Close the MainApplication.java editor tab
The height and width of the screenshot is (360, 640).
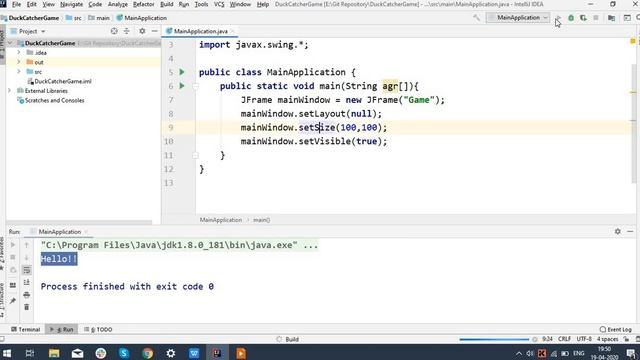(232, 31)
